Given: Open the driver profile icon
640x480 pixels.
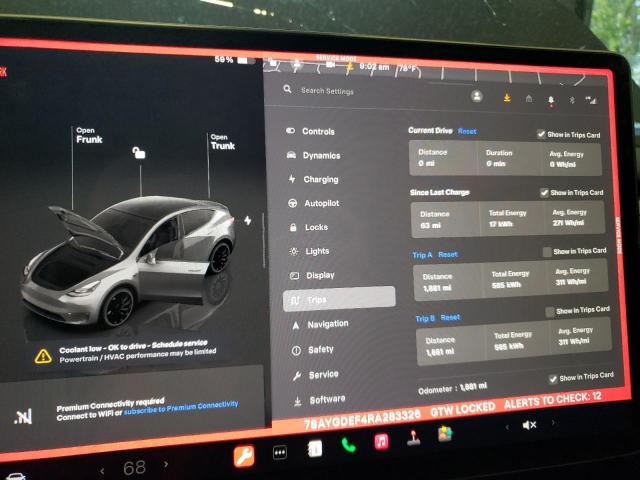Looking at the screenshot, I should [477, 96].
